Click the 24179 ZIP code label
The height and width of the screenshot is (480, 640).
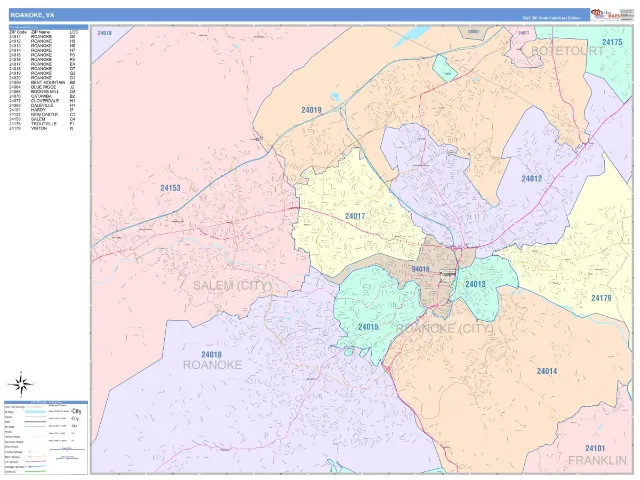tap(601, 298)
